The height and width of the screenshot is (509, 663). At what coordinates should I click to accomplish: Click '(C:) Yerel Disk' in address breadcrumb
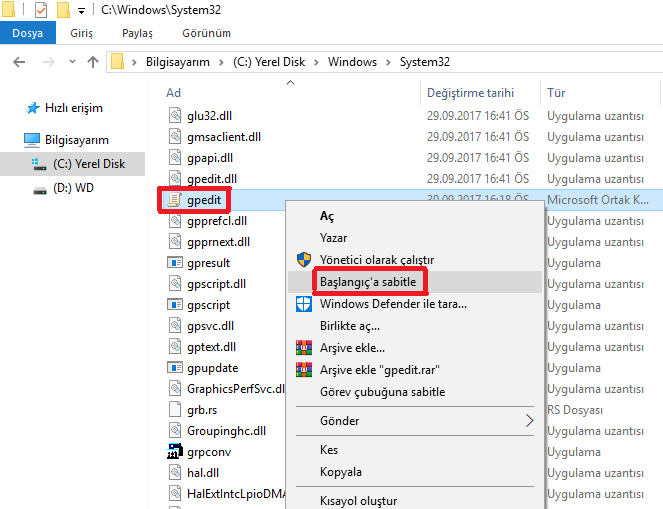tap(269, 63)
